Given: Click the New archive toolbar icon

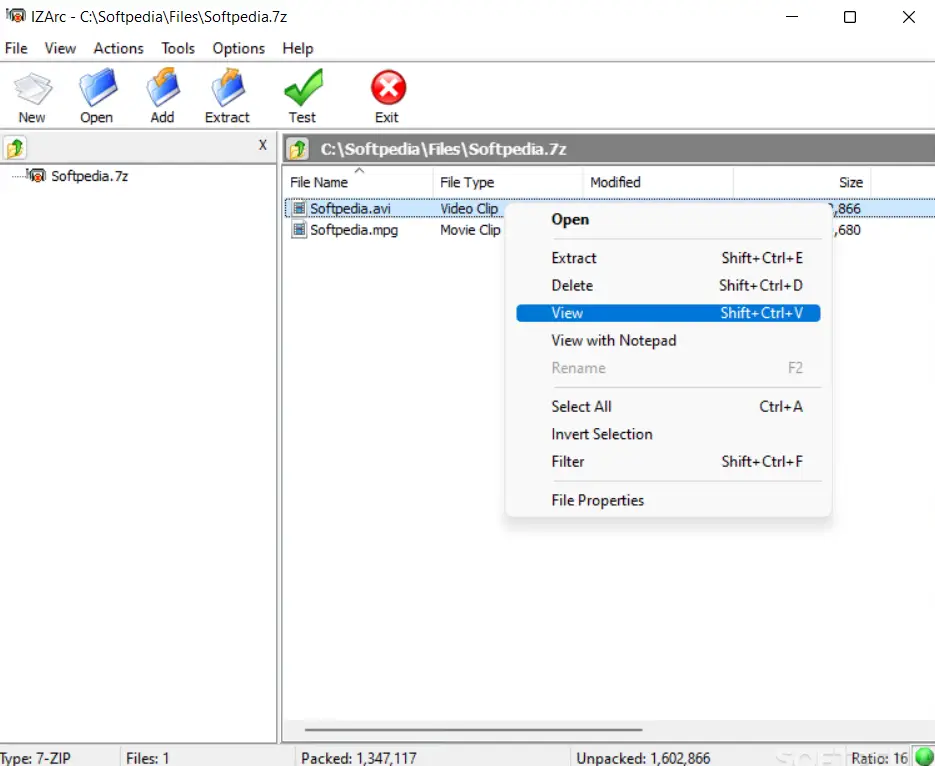Looking at the screenshot, I should click(32, 90).
